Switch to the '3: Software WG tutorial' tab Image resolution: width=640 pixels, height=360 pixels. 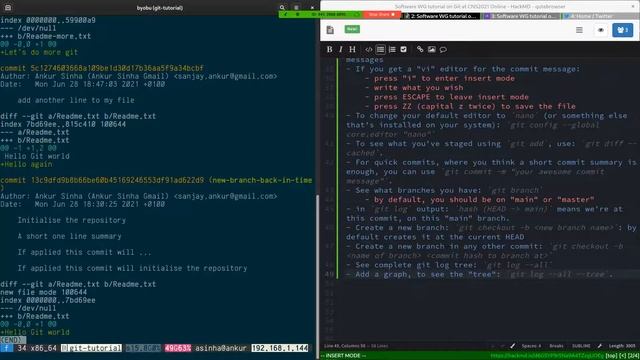(521, 16)
